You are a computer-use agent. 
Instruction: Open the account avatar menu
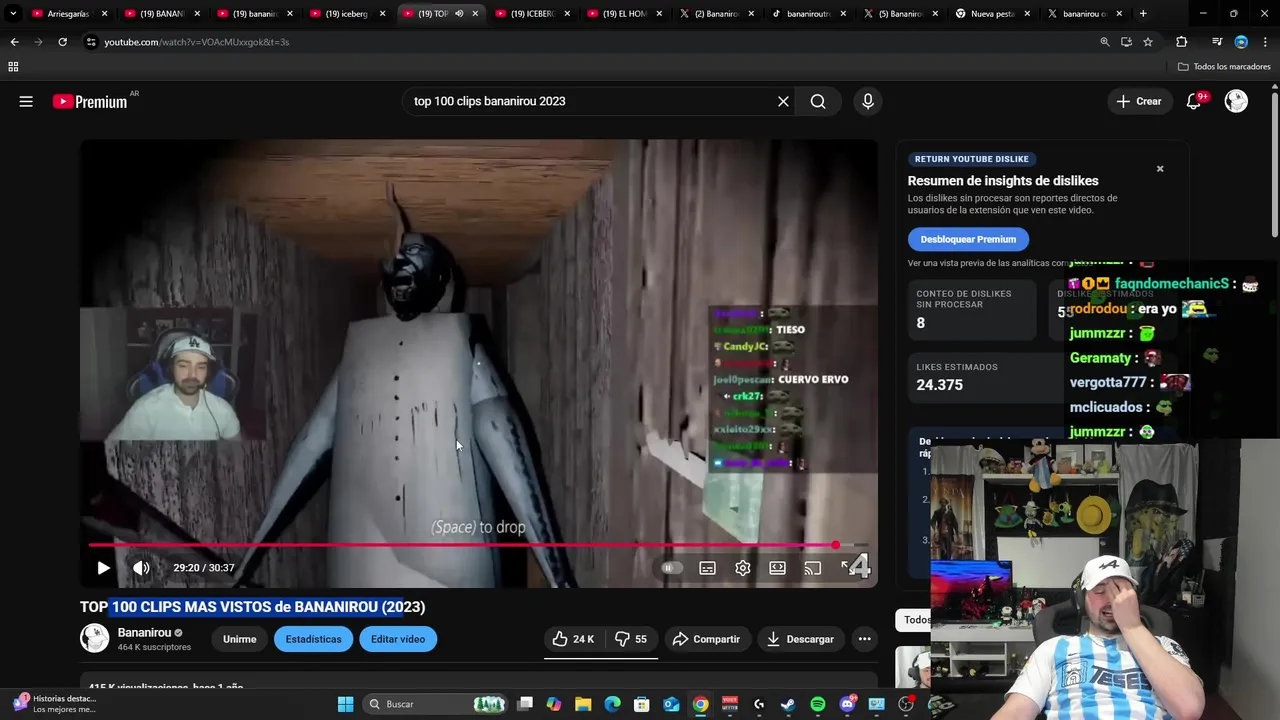click(1236, 101)
